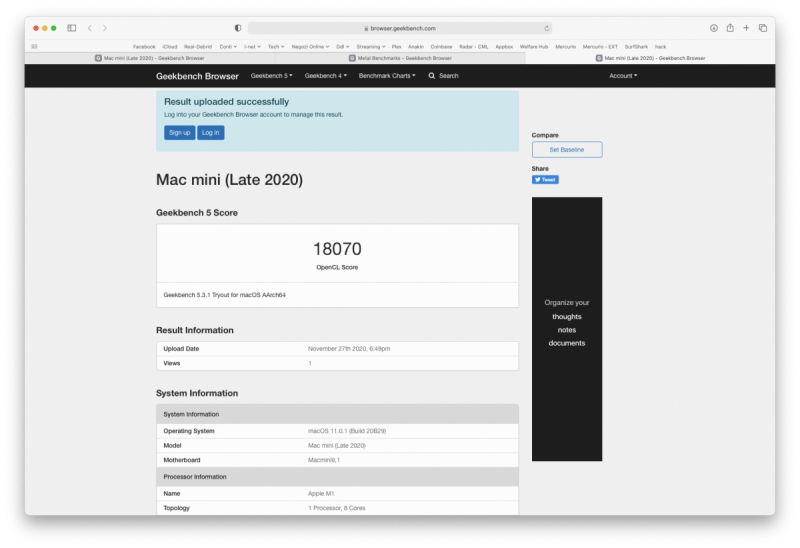This screenshot has height=548, width=800.
Task: Click the macOS 11.0.1 operating system value
Action: tap(347, 431)
